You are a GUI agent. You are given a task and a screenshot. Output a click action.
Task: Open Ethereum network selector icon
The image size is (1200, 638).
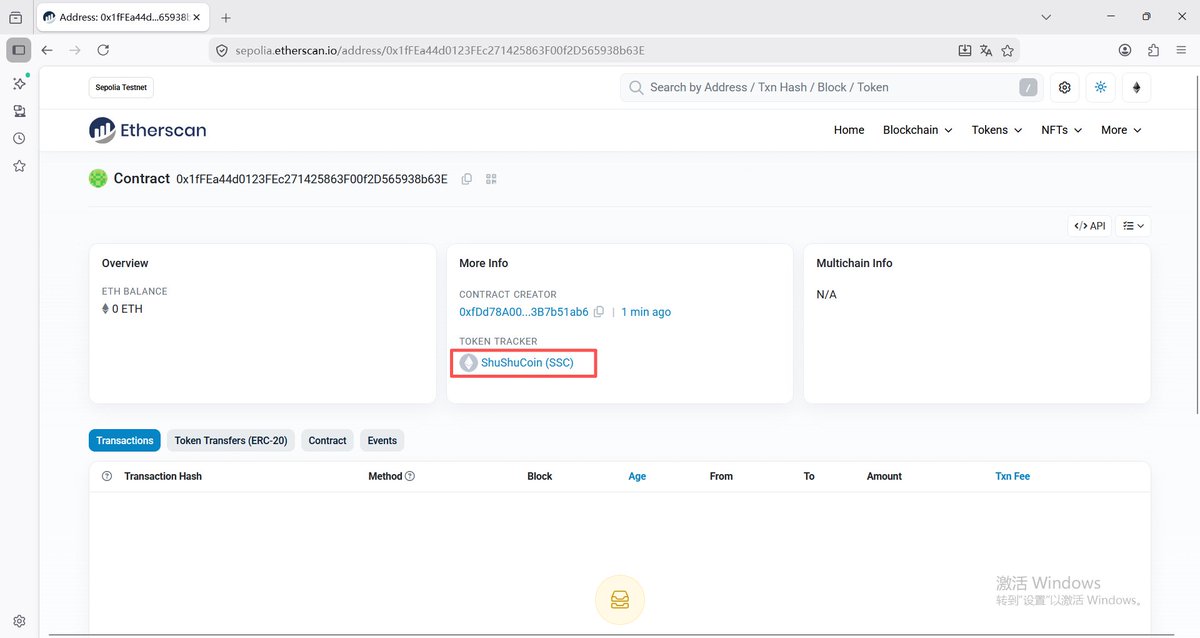pyautogui.click(x=1136, y=88)
